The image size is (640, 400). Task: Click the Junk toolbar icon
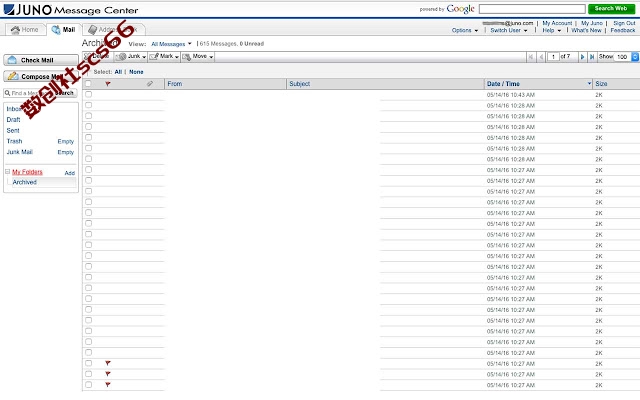point(121,56)
